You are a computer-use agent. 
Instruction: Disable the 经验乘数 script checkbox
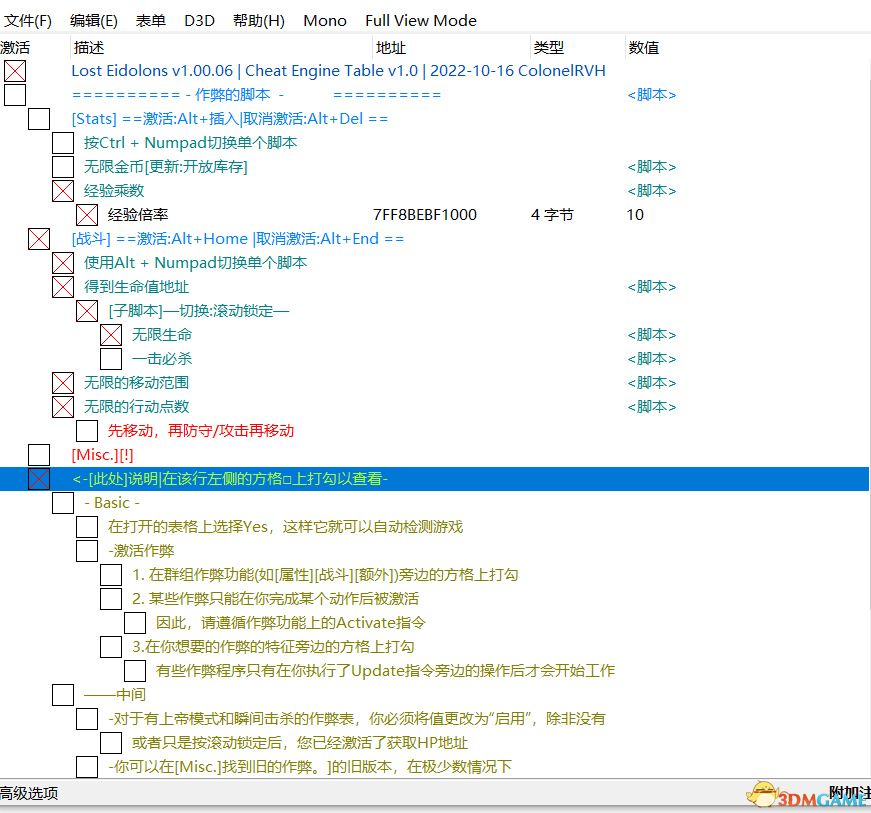tap(63, 191)
